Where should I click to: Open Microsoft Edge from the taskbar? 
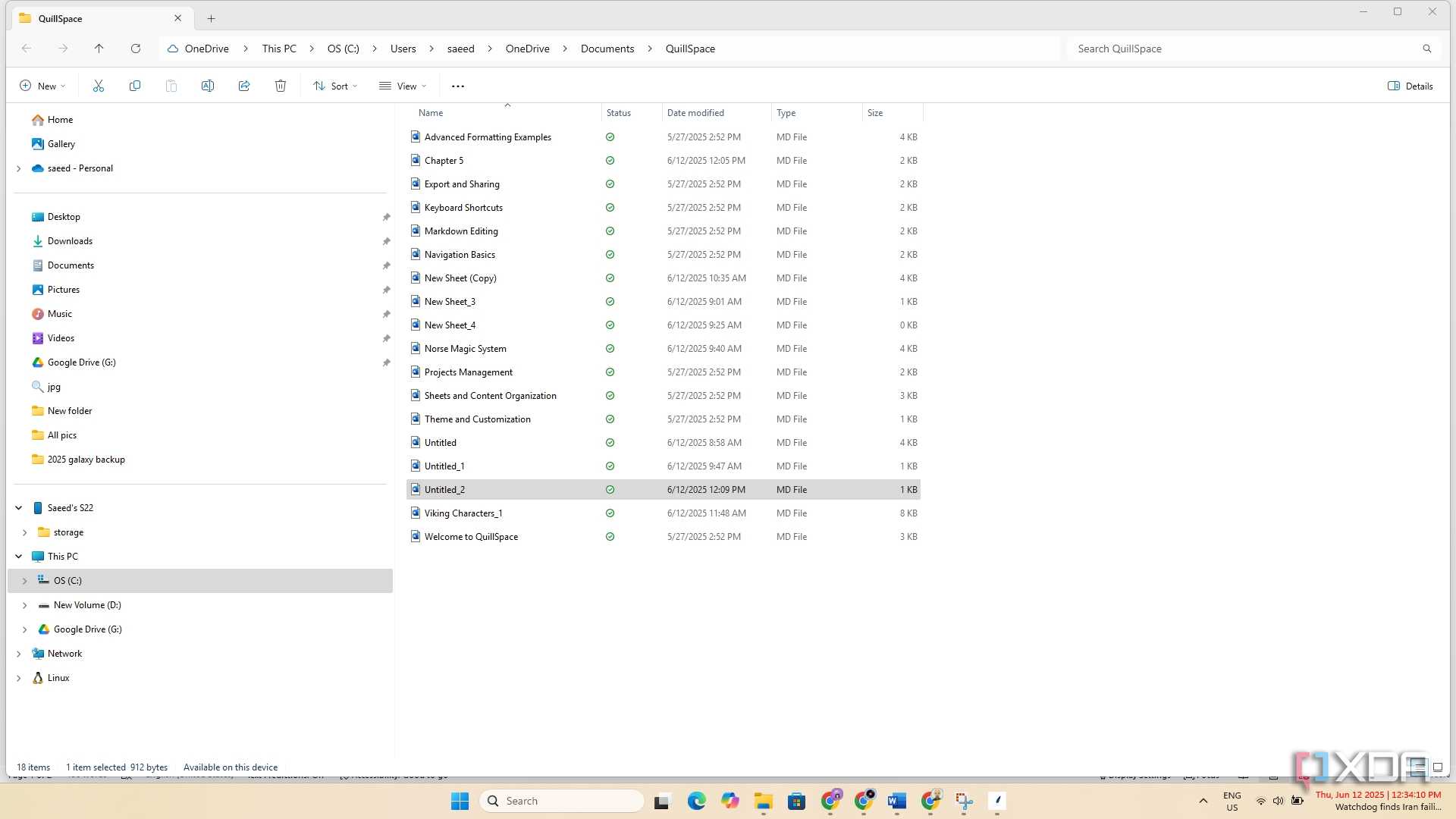pyautogui.click(x=696, y=801)
